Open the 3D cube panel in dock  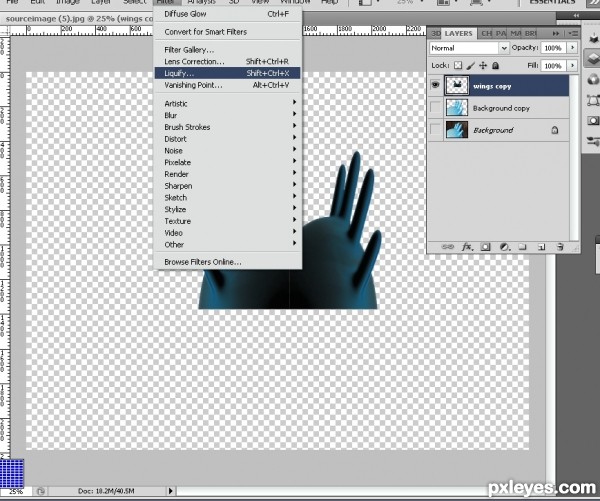point(593,38)
